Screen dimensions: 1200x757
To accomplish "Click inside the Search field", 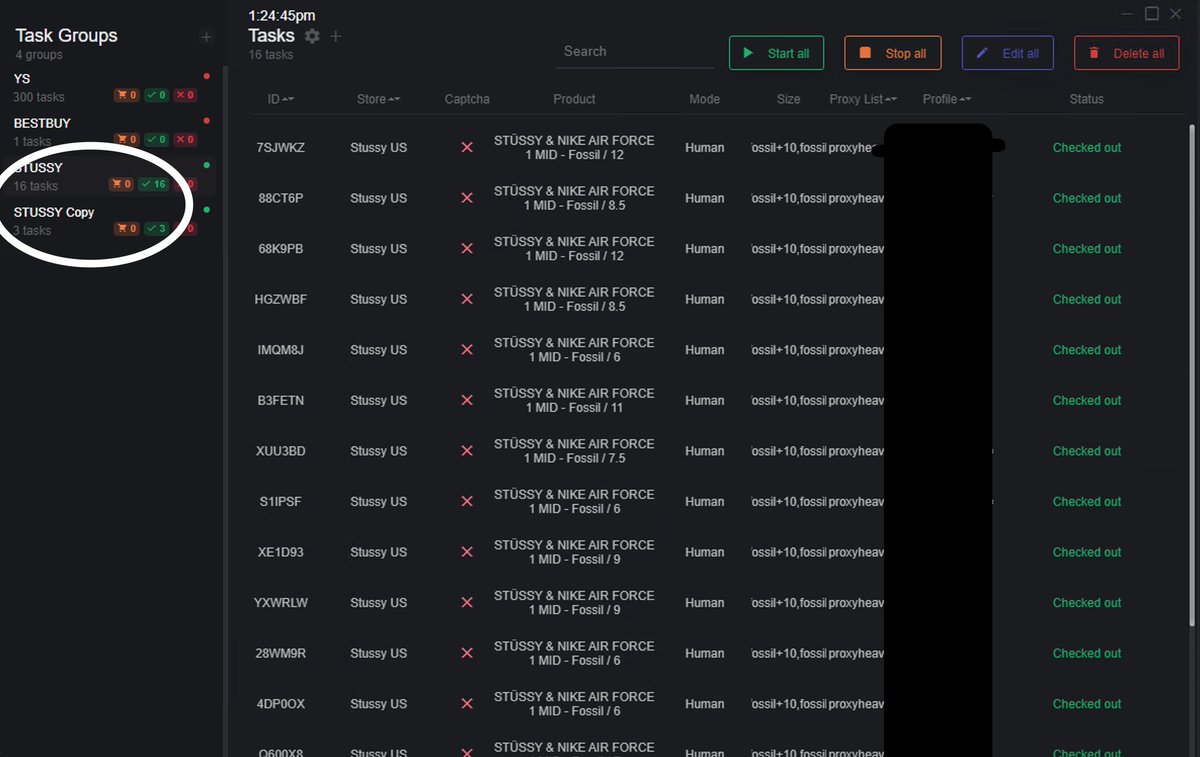I will [x=634, y=51].
